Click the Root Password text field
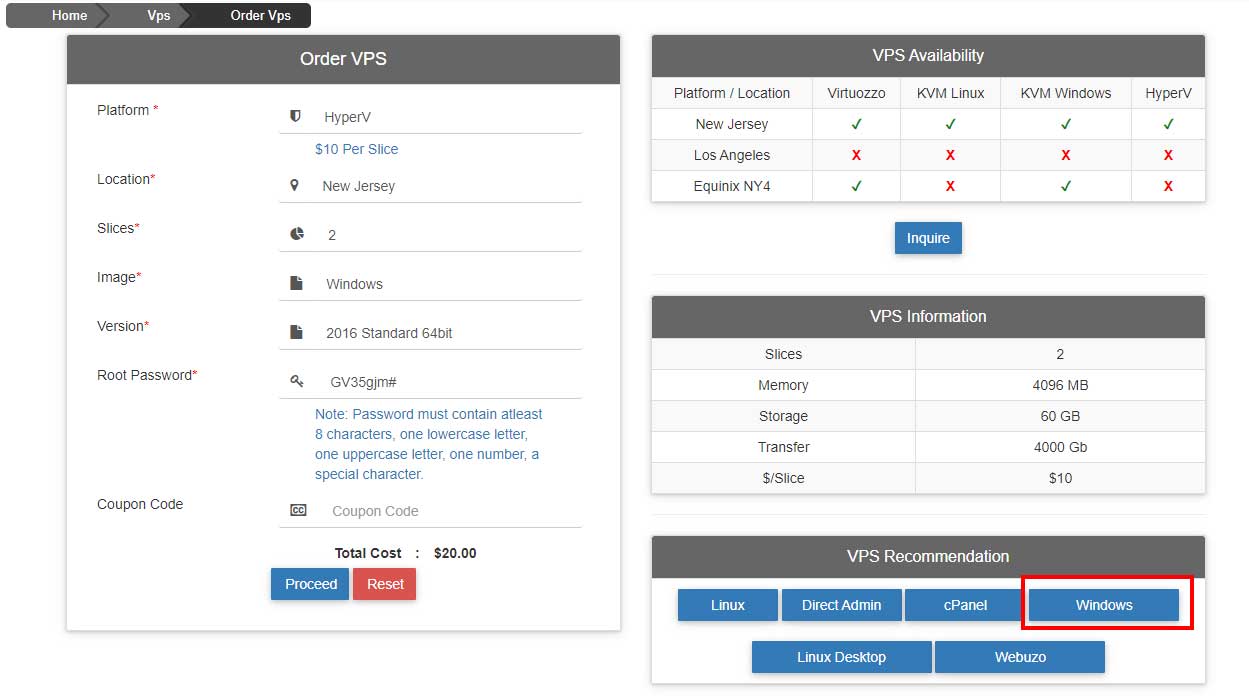Image resolution: width=1249 pixels, height=700 pixels. click(x=450, y=382)
